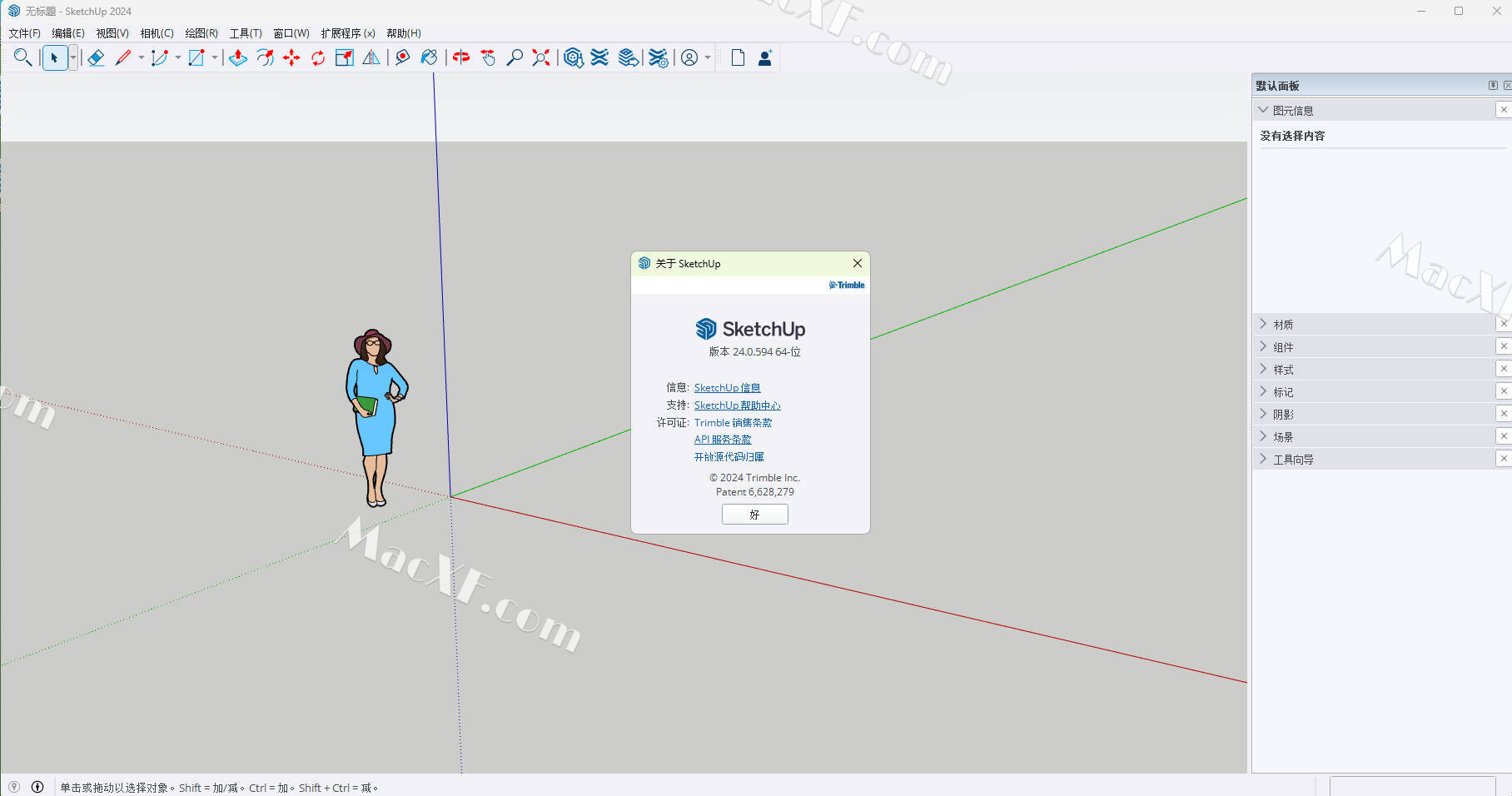Open the Extension Manager icon
The image size is (1512, 796).
658,57
